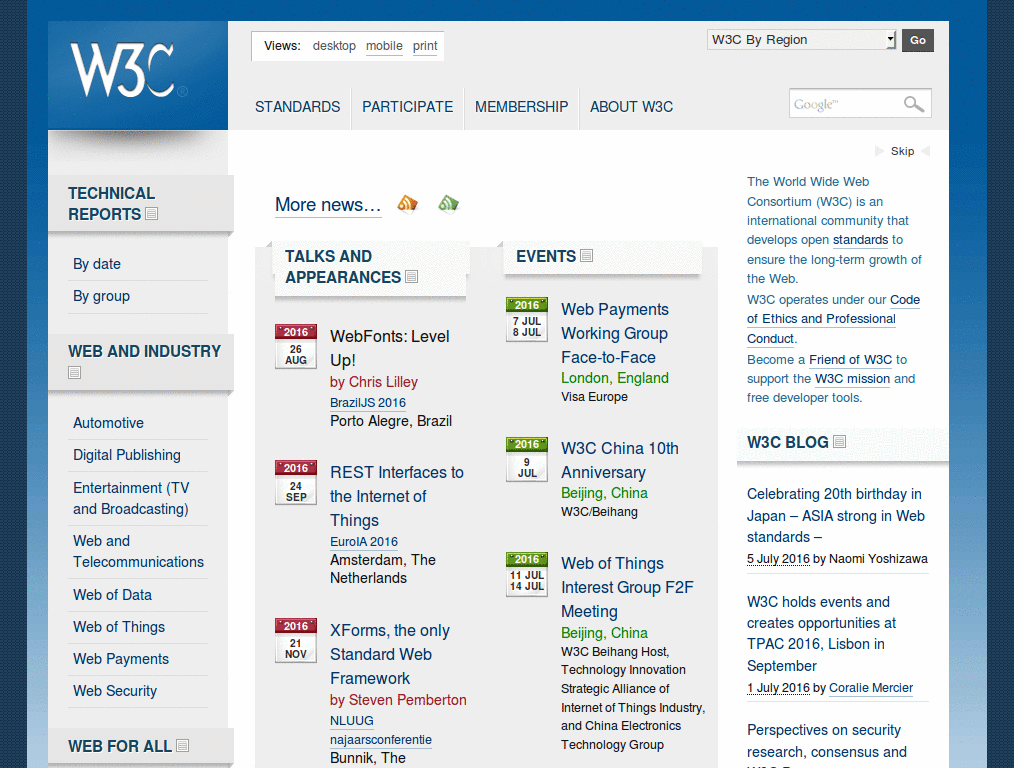Open the Automotive link
Viewport: 1024px width, 768px height.
pos(108,423)
